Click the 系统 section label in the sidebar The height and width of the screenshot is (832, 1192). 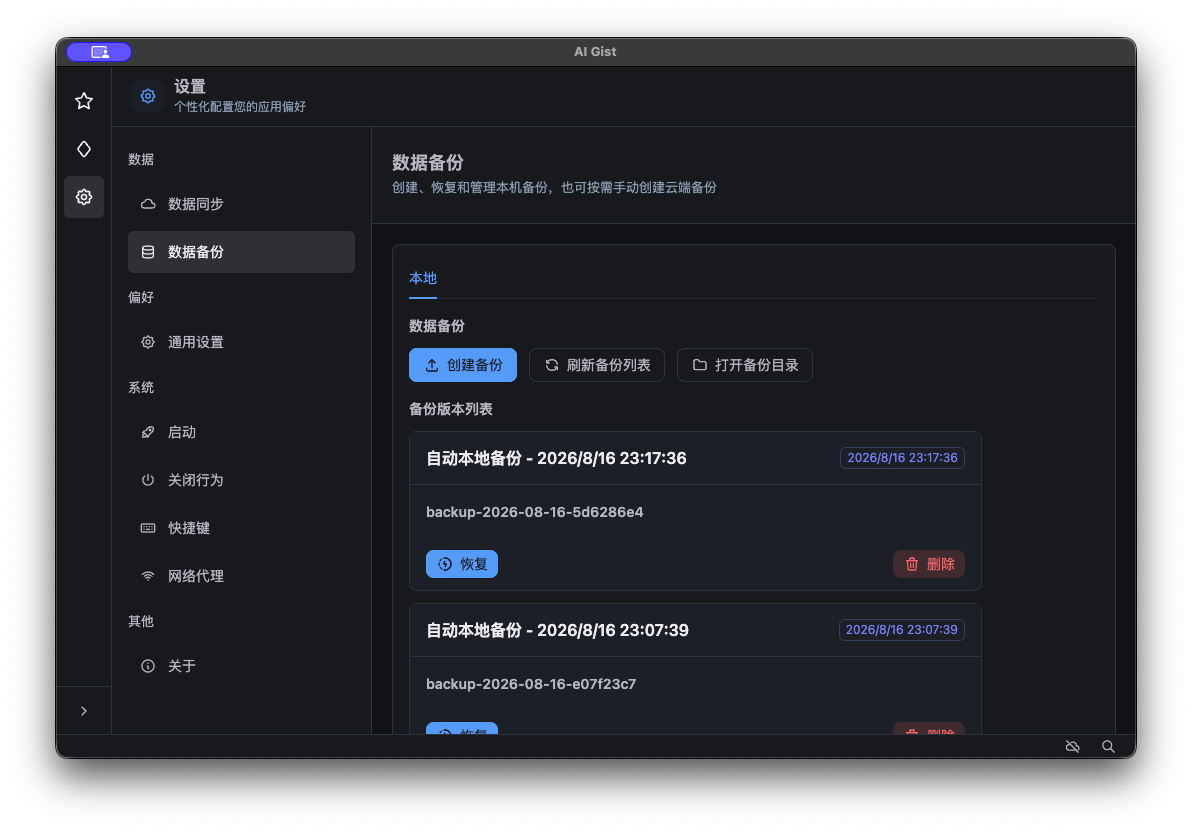pyautogui.click(x=141, y=387)
